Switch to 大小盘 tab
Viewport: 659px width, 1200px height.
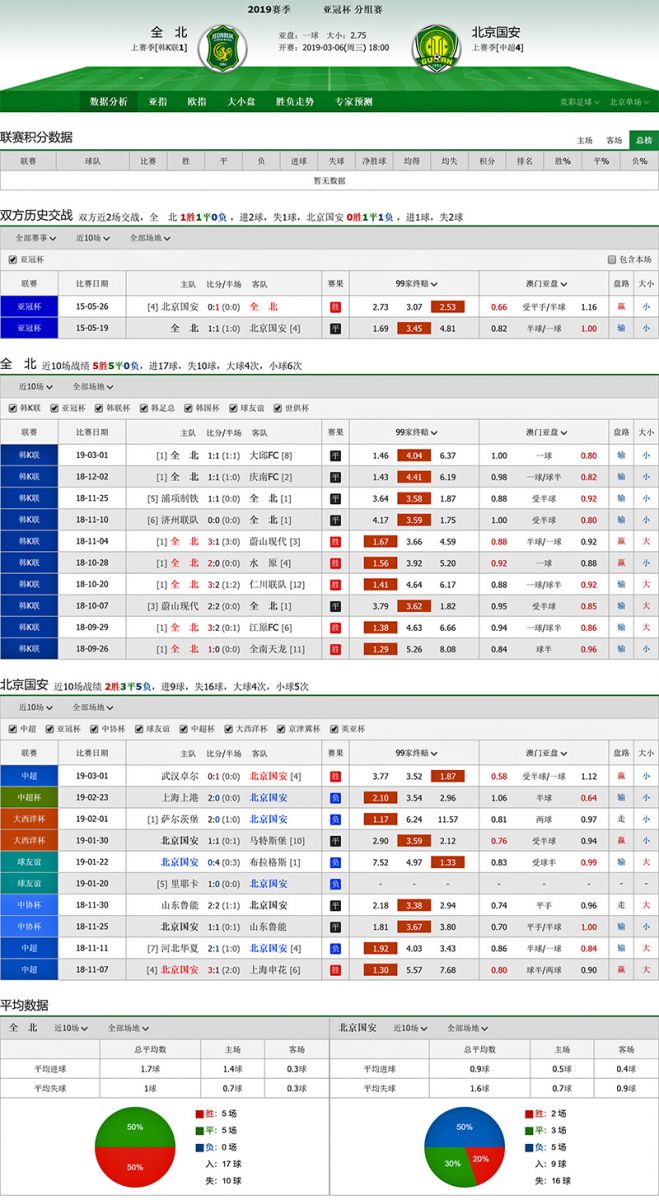240,101
